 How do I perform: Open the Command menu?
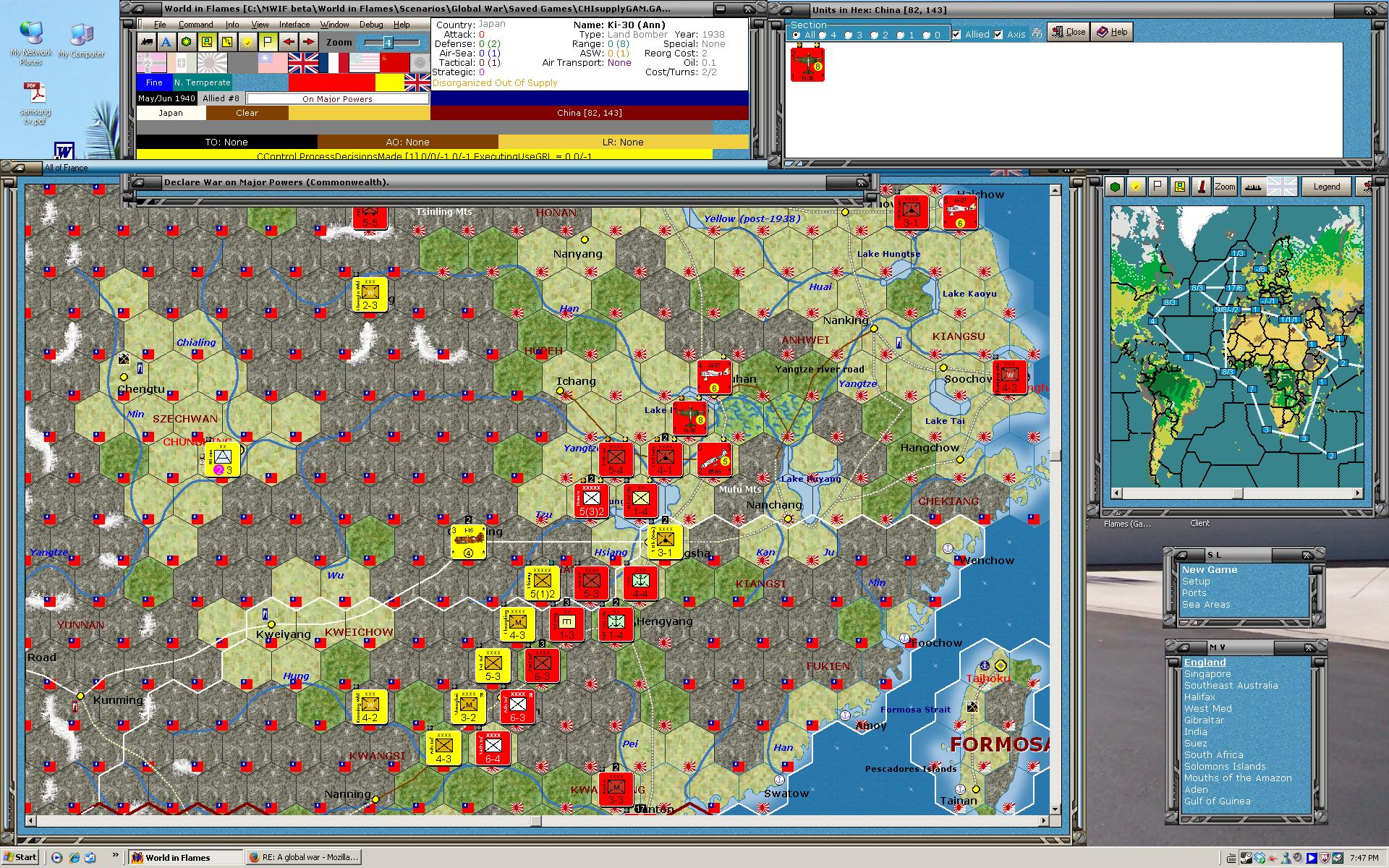click(195, 25)
